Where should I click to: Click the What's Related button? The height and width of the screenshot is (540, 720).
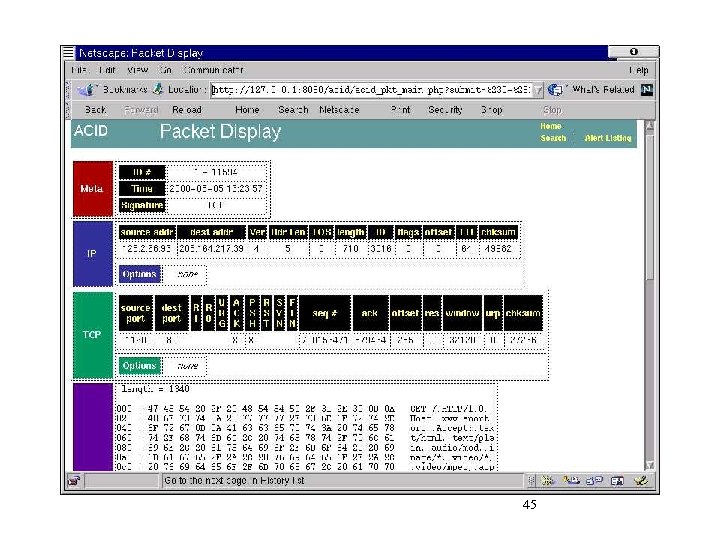(591, 90)
